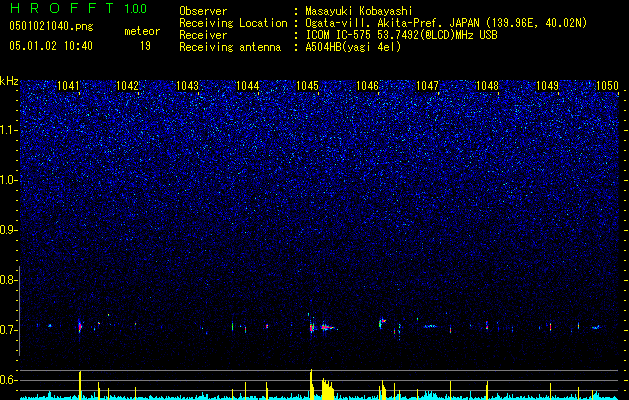Click the 0.8 kHz frequency label
The image size is (629, 400).
pos(8,280)
